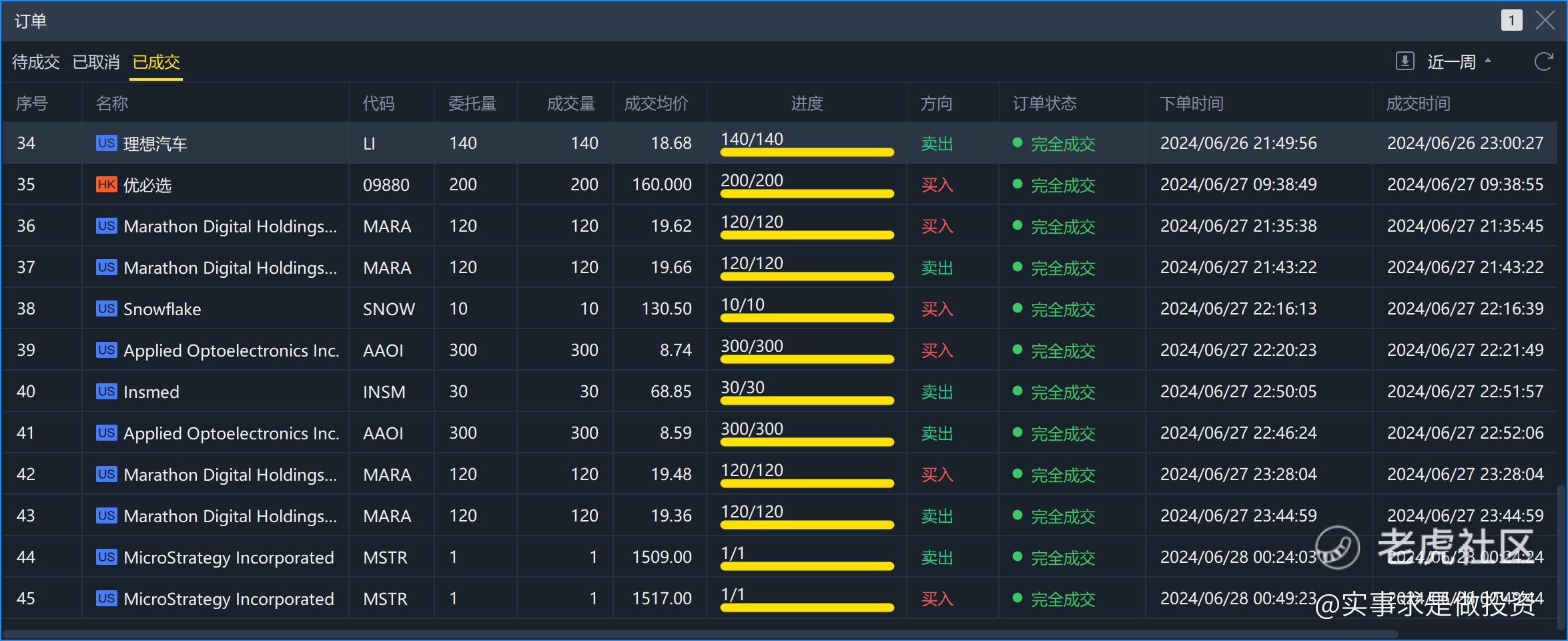Select the 优必选 stock name

coord(147,185)
